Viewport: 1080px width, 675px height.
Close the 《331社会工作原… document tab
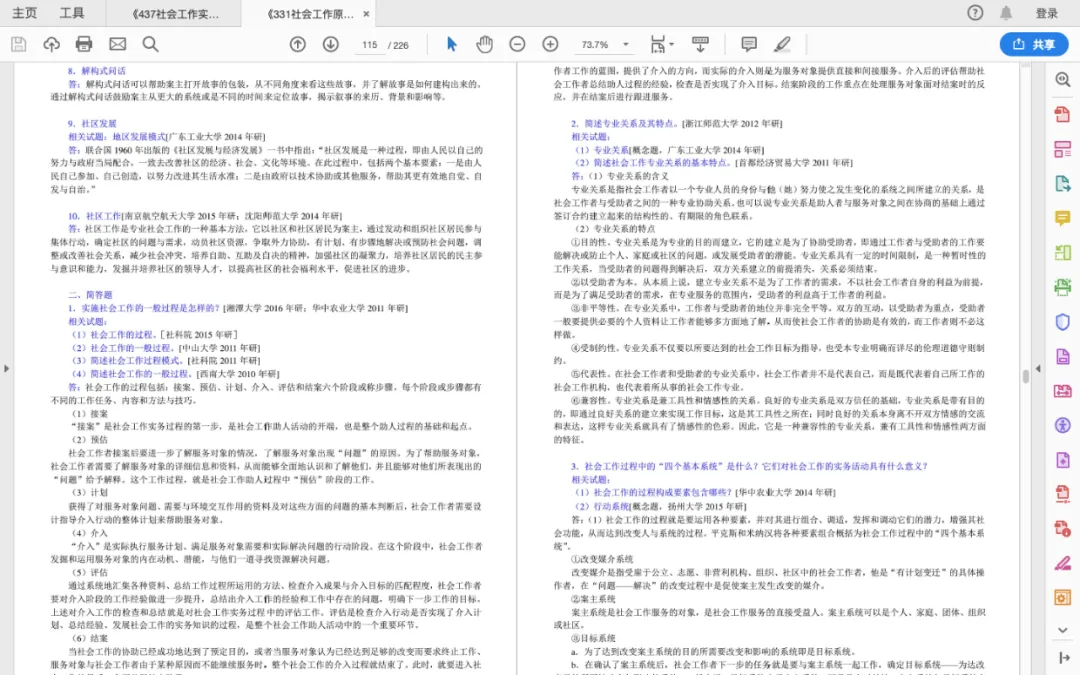pos(366,14)
